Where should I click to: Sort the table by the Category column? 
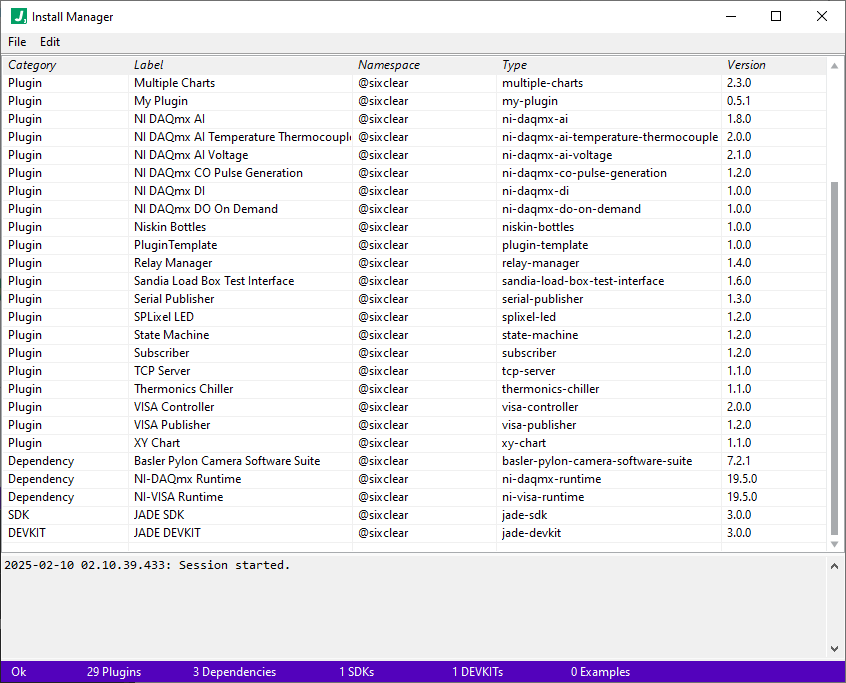tap(32, 64)
